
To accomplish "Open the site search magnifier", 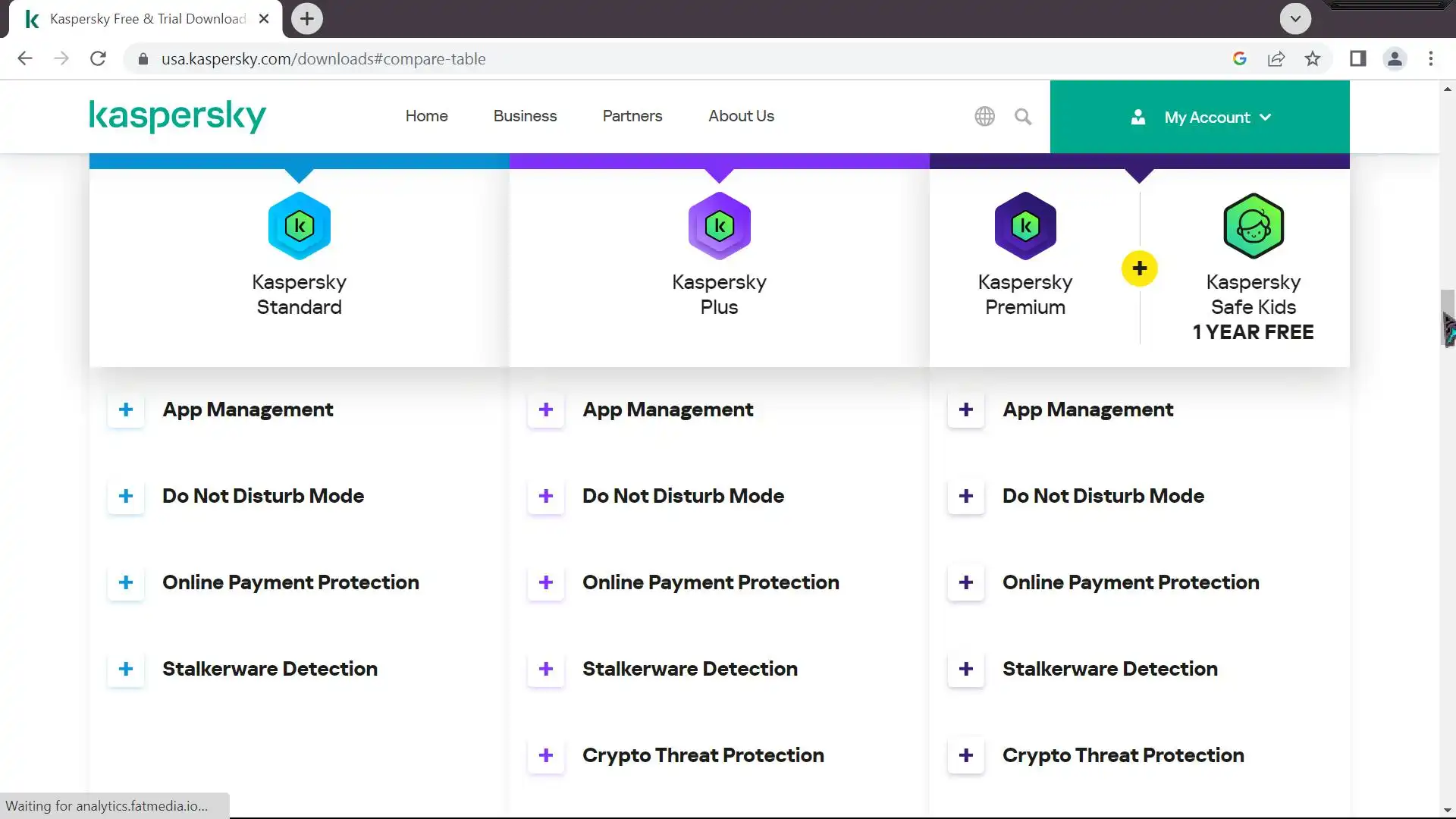I will [x=1023, y=117].
